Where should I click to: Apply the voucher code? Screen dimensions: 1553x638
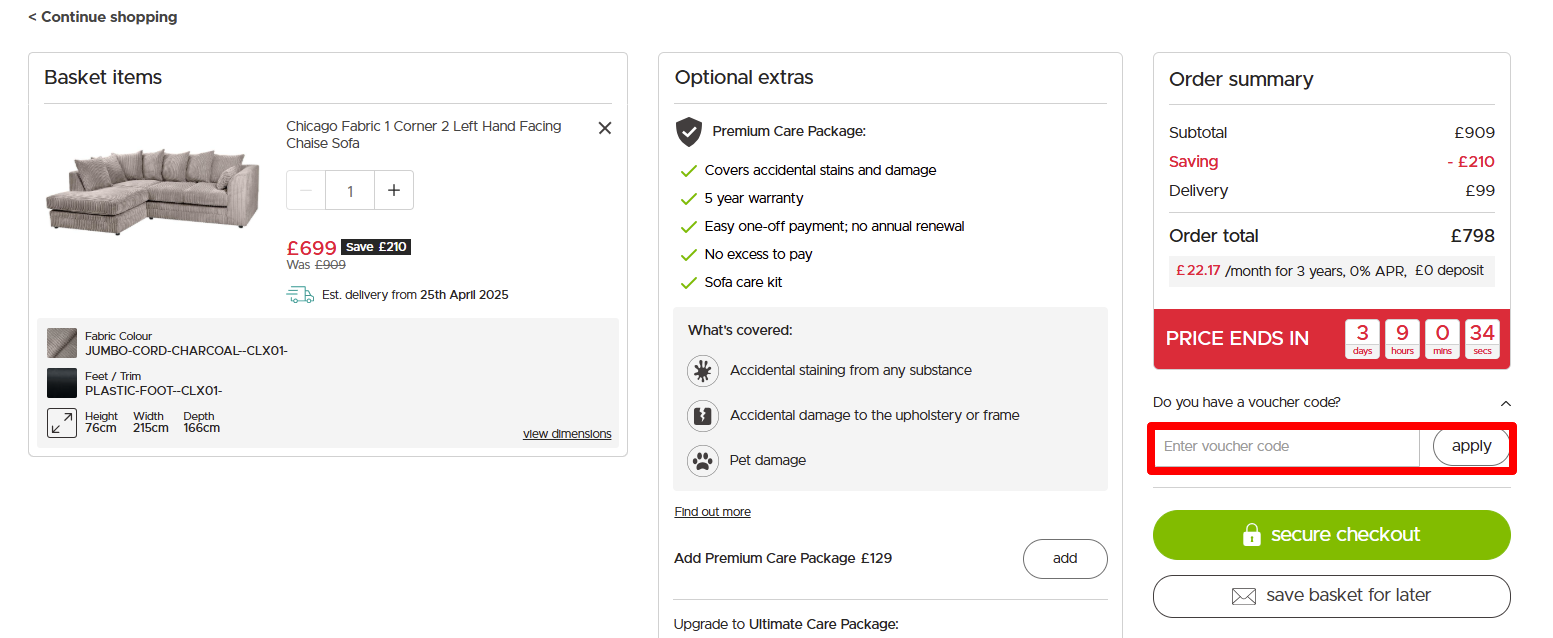pyautogui.click(x=1471, y=446)
